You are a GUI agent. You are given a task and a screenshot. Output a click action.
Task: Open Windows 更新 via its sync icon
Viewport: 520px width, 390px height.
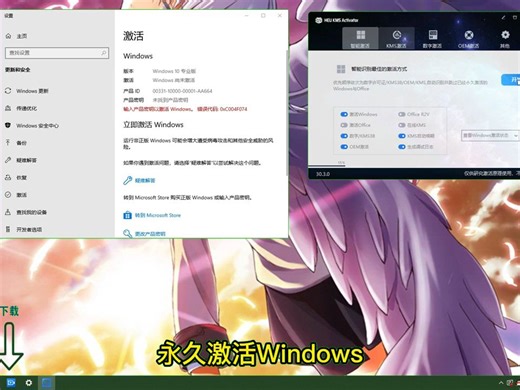(8, 91)
